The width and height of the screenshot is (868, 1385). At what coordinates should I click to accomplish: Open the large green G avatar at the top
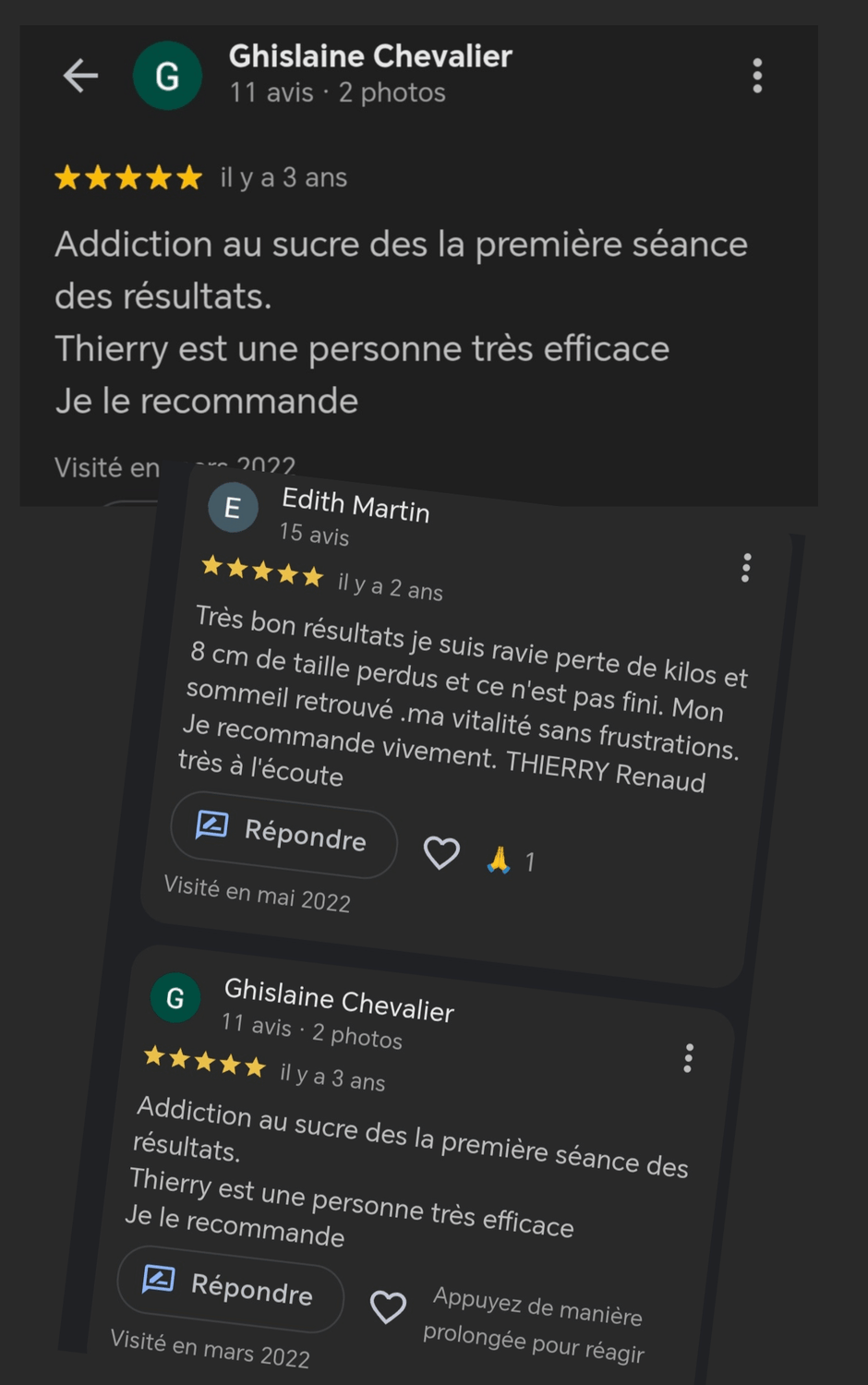(167, 76)
